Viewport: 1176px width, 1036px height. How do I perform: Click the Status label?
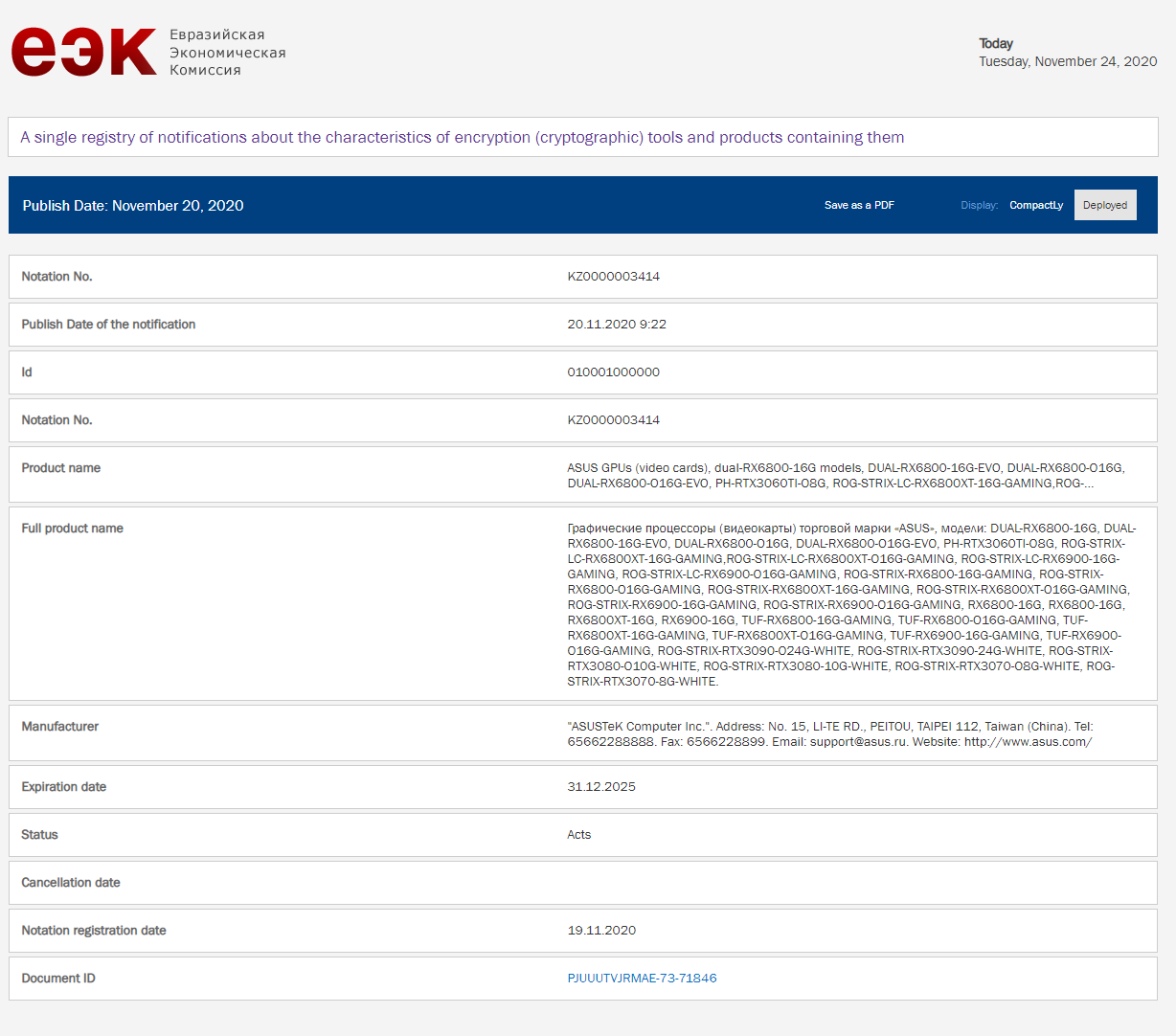point(39,834)
